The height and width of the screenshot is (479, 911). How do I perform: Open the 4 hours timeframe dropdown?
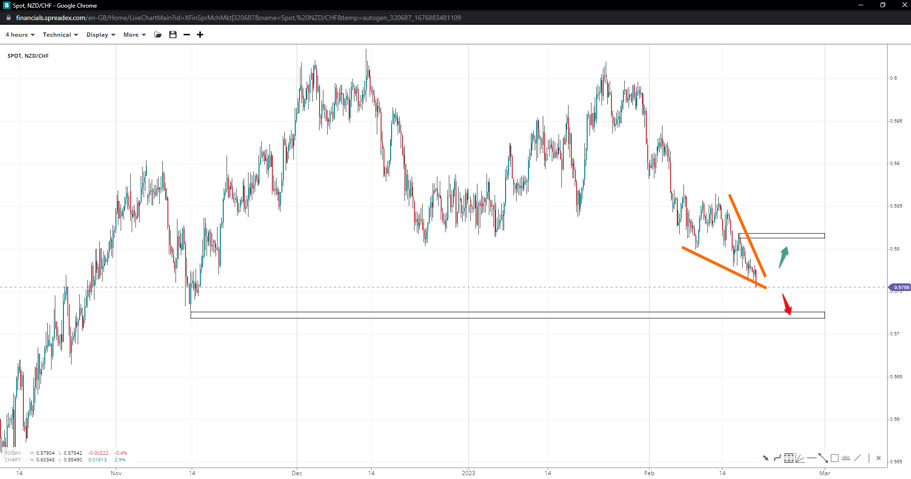[20, 35]
